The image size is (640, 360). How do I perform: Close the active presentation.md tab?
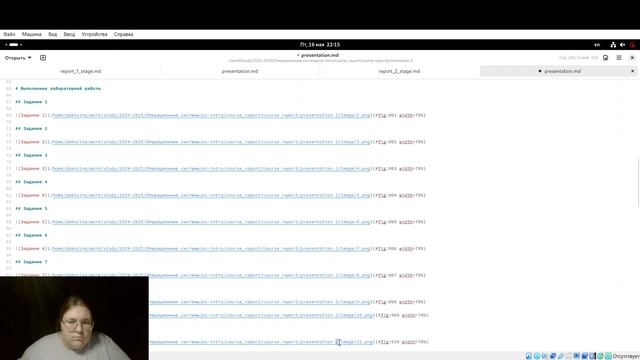tap(633, 71)
